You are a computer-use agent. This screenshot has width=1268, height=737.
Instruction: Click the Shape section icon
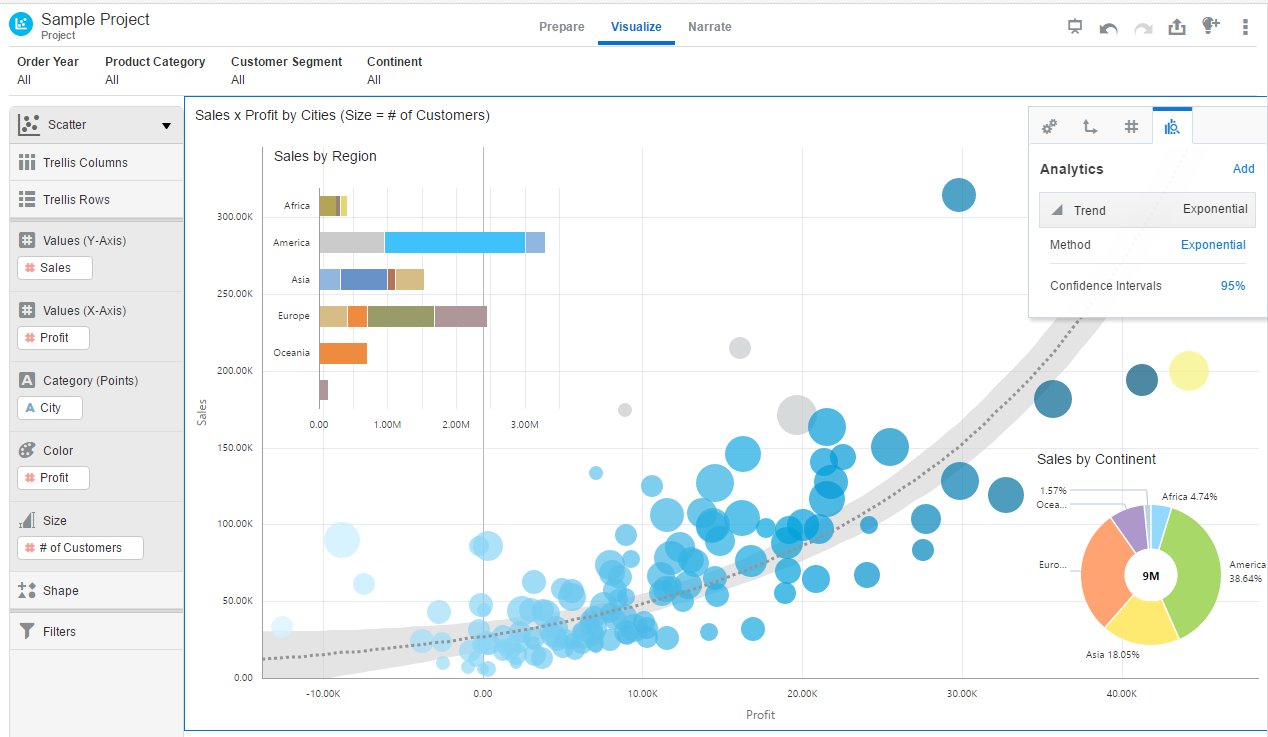[x=27, y=590]
